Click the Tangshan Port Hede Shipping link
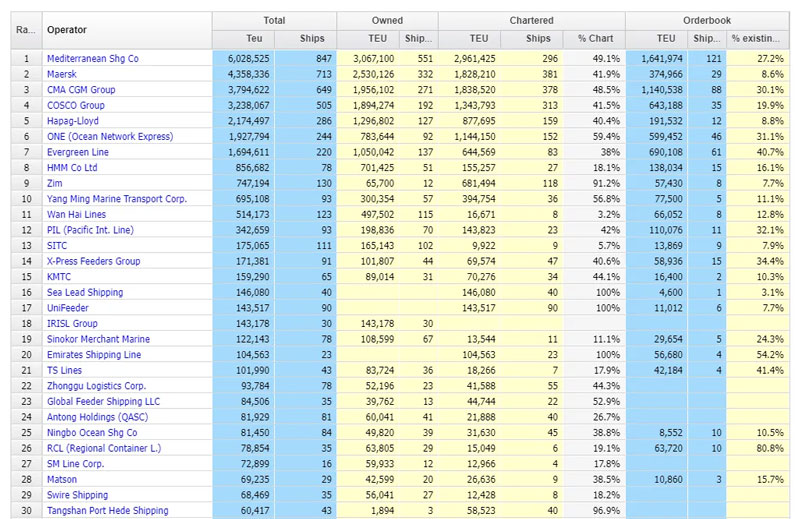The height and width of the screenshot is (519, 800). pyautogui.click(x=109, y=511)
